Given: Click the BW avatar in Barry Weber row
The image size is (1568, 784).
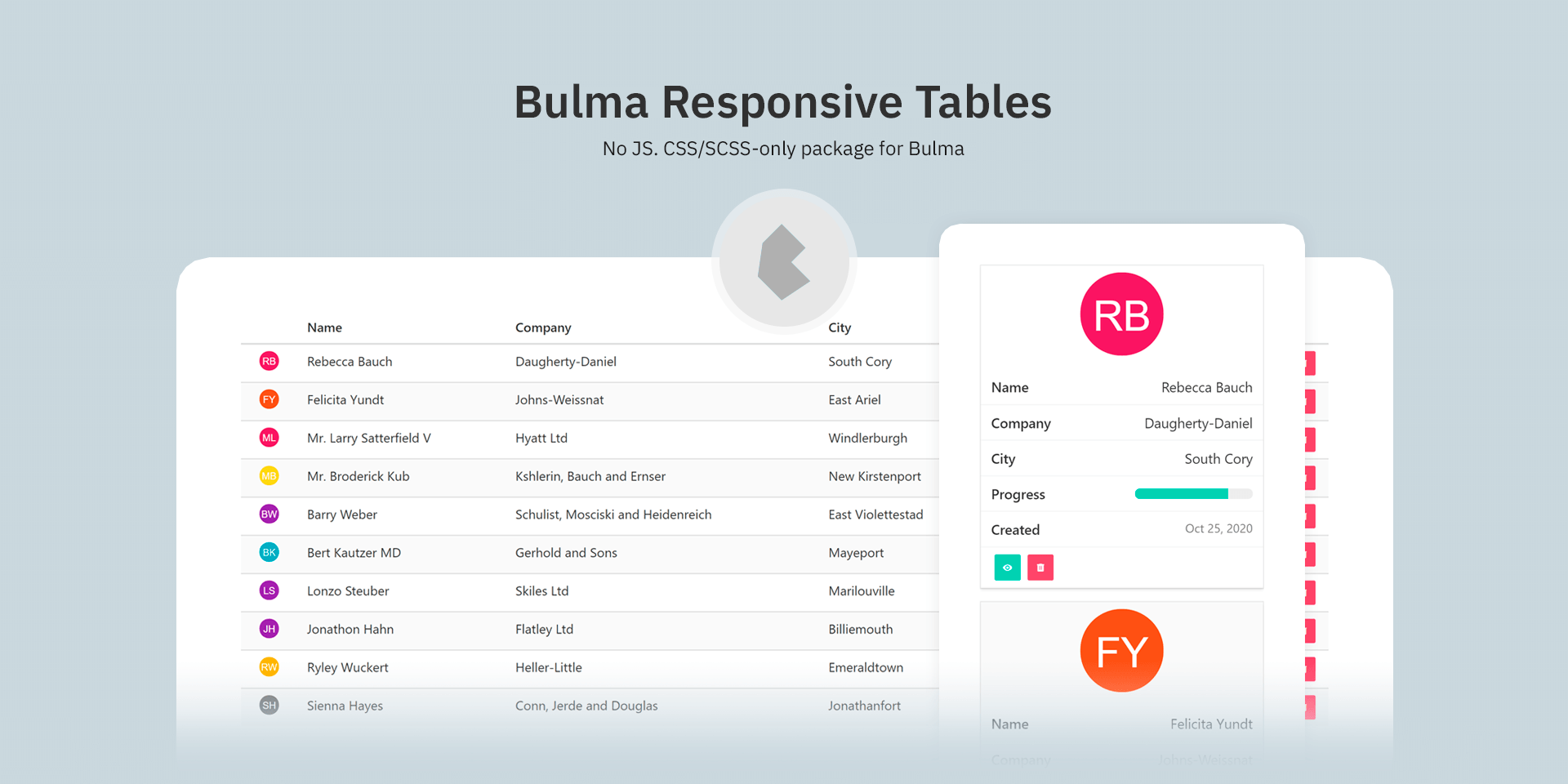Looking at the screenshot, I should tap(269, 514).
